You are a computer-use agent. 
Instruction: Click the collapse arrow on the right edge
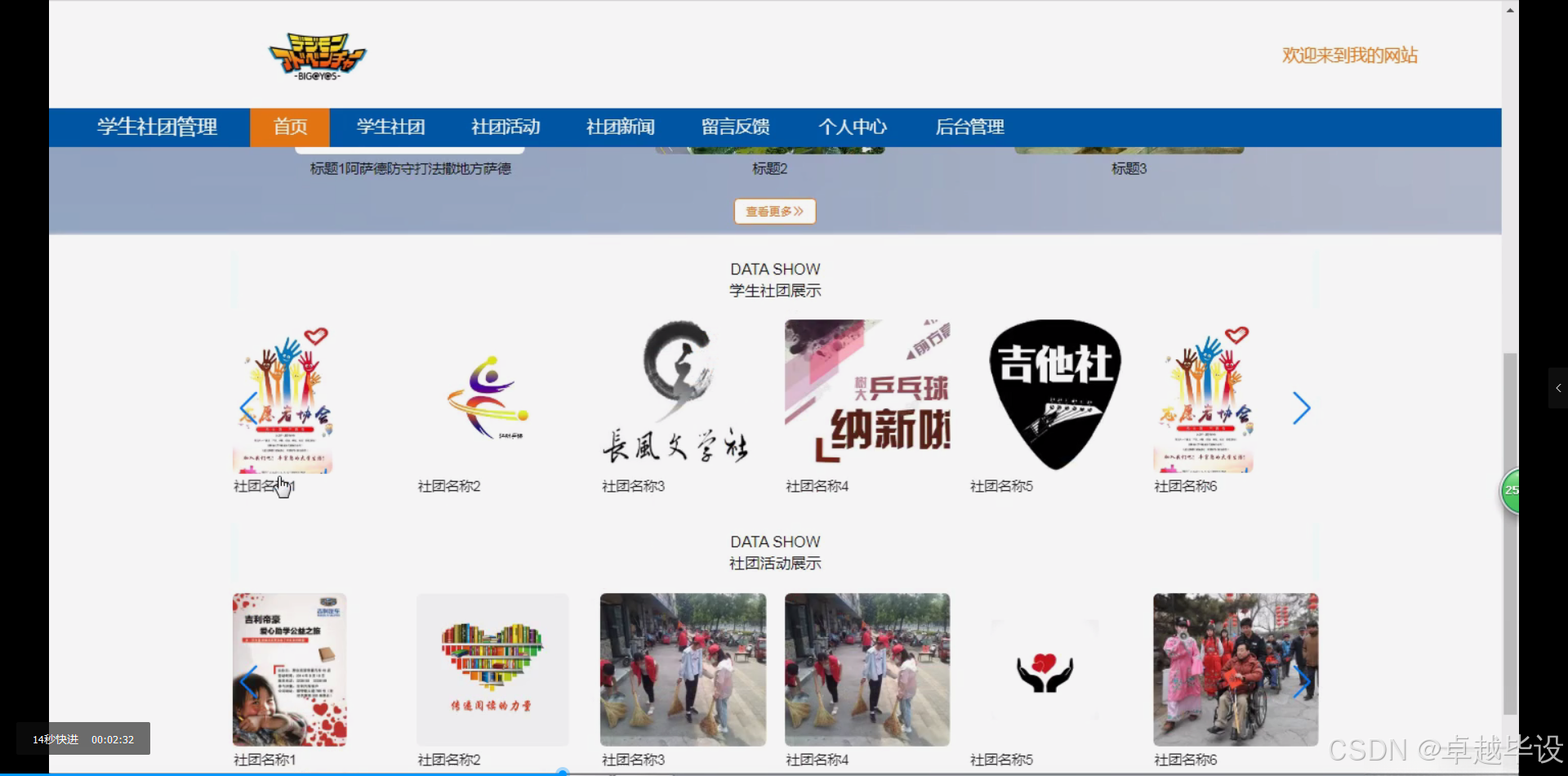pos(1558,388)
